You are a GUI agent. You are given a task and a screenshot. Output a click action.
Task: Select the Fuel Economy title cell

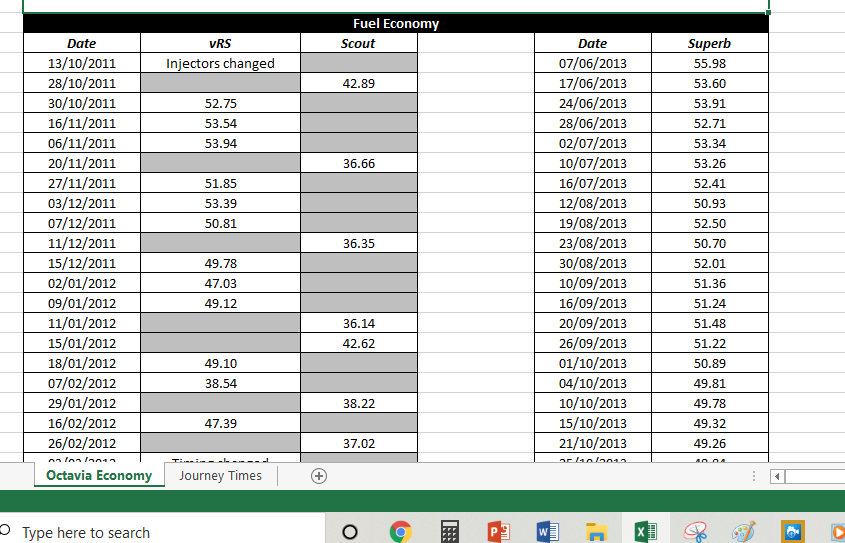(x=396, y=24)
